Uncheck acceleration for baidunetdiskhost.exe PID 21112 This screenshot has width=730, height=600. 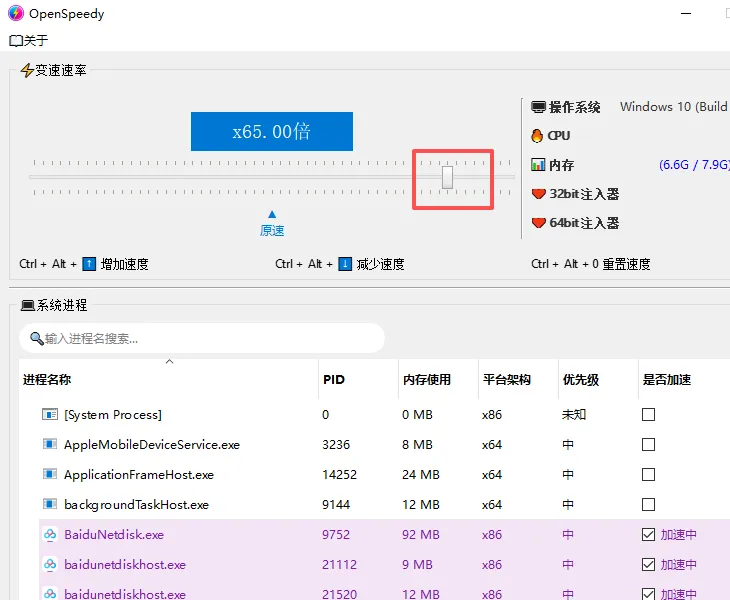pyautogui.click(x=648, y=565)
